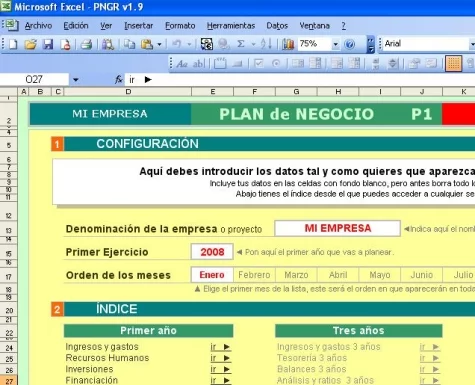The width and height of the screenshot is (475, 385).
Task: Follow the ir link for Balances 3 años
Action: click(430, 369)
